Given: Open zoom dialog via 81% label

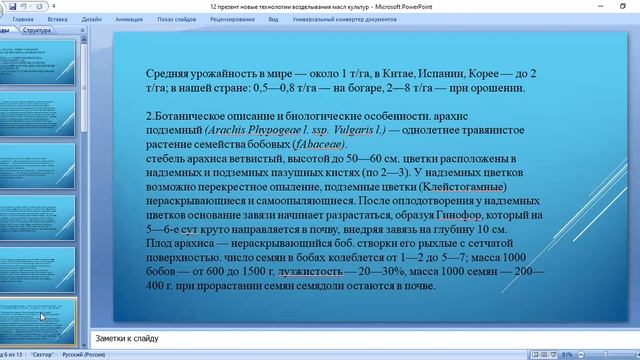Looking at the screenshot, I should coord(567,355).
